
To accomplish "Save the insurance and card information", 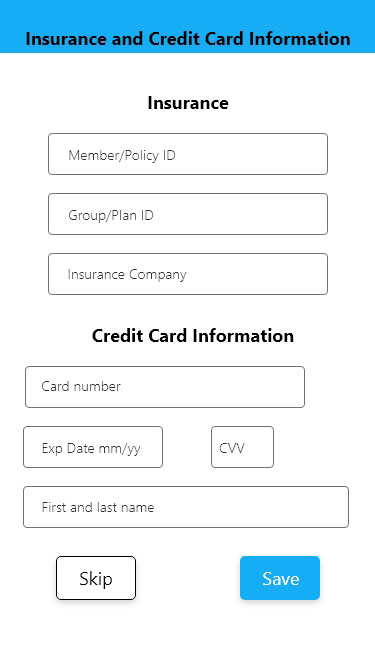I will (x=280, y=578).
